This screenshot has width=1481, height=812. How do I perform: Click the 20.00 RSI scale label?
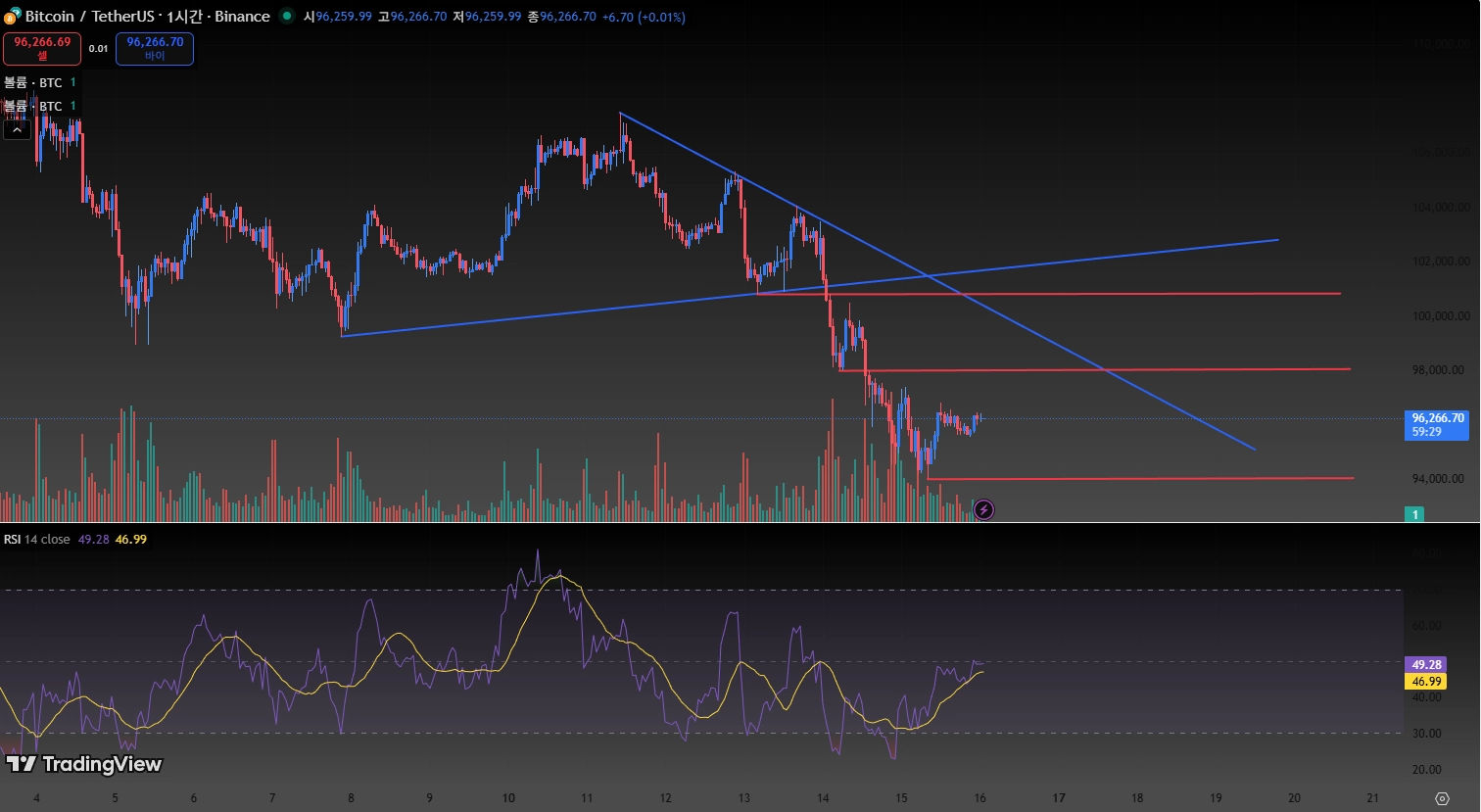coord(1426,770)
